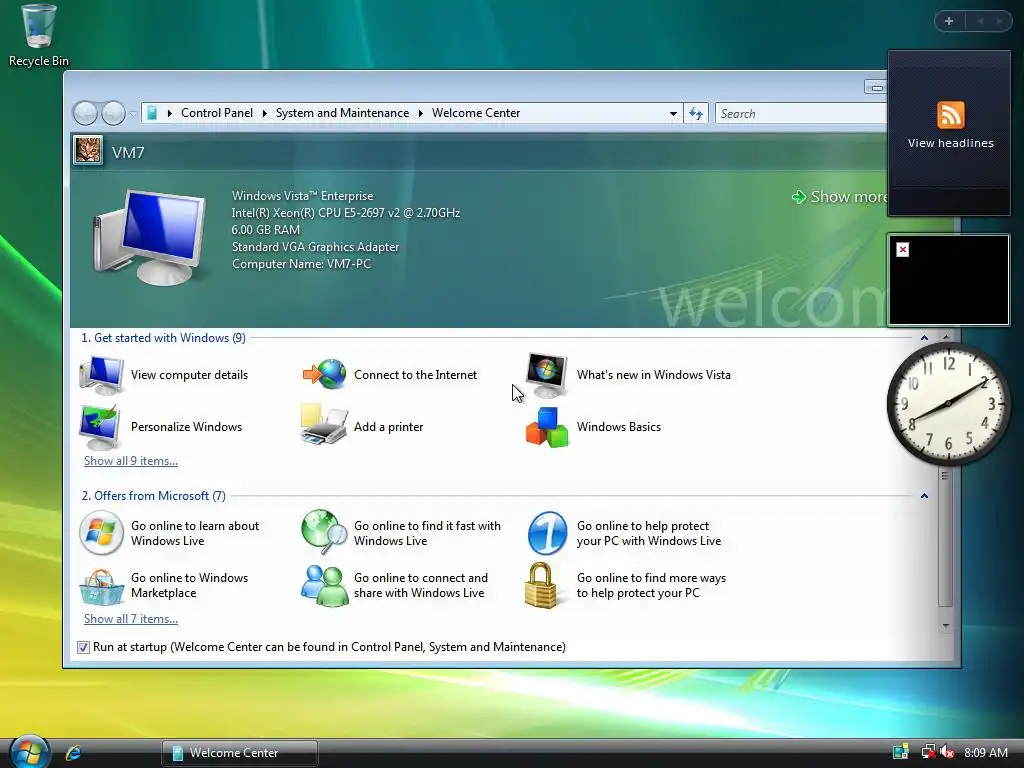Image resolution: width=1024 pixels, height=768 pixels.
Task: Click the RSS feed headlines gadget icon
Action: point(950,116)
